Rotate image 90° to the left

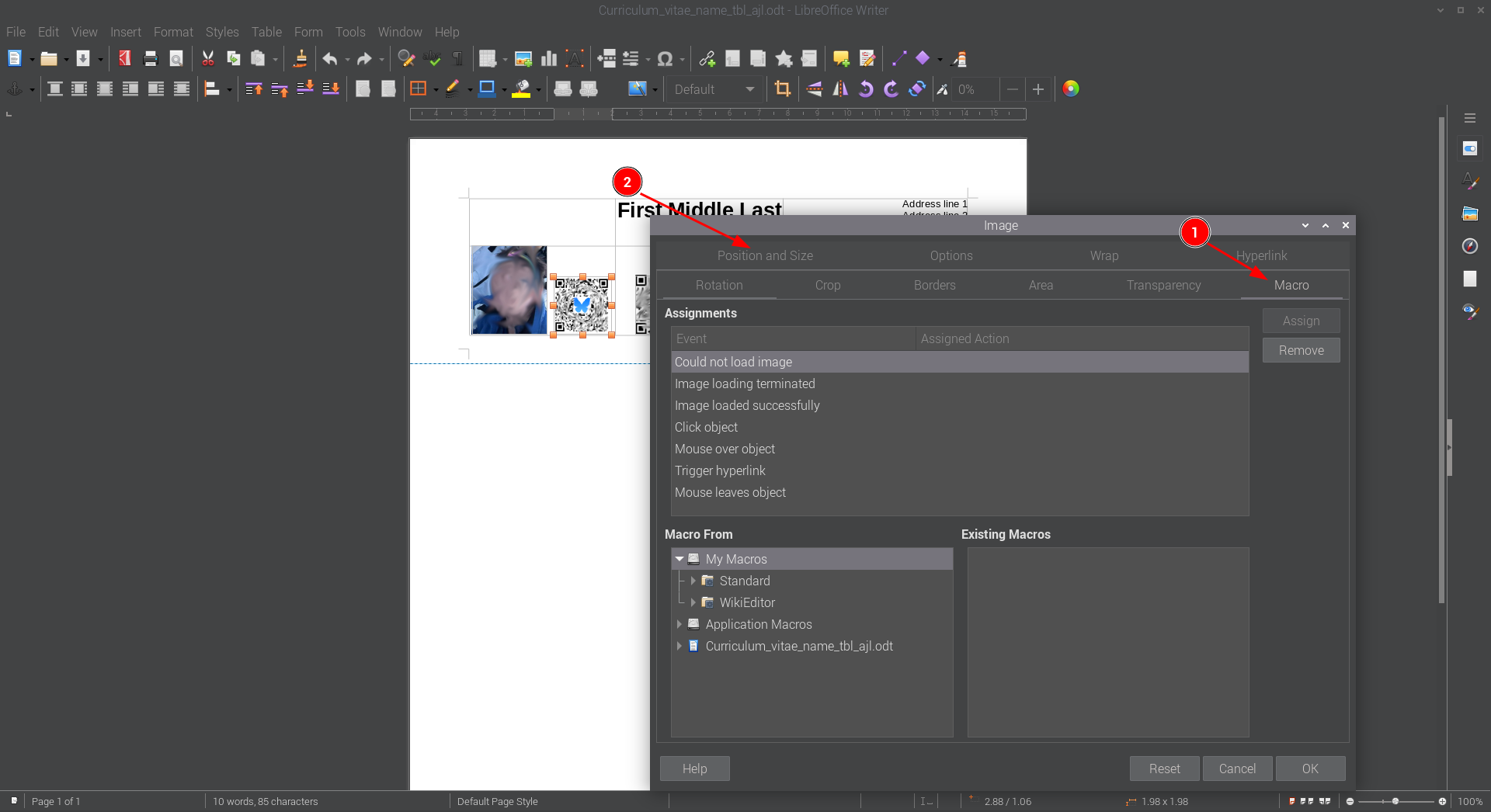pos(866,89)
